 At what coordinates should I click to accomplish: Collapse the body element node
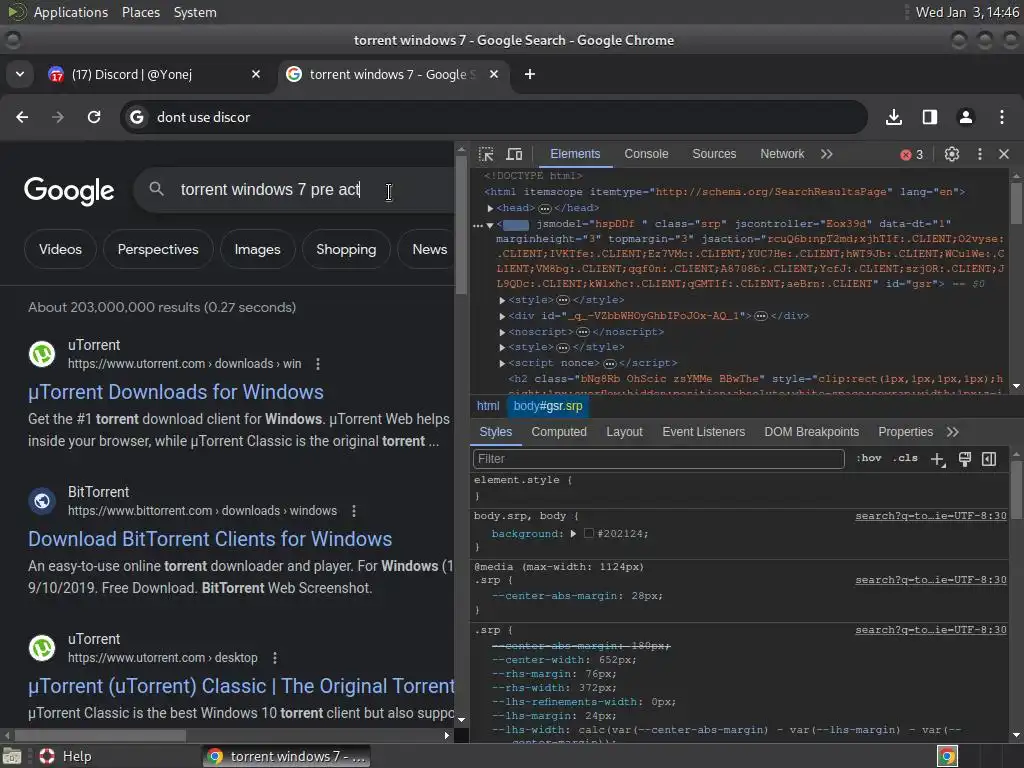tap(490, 225)
